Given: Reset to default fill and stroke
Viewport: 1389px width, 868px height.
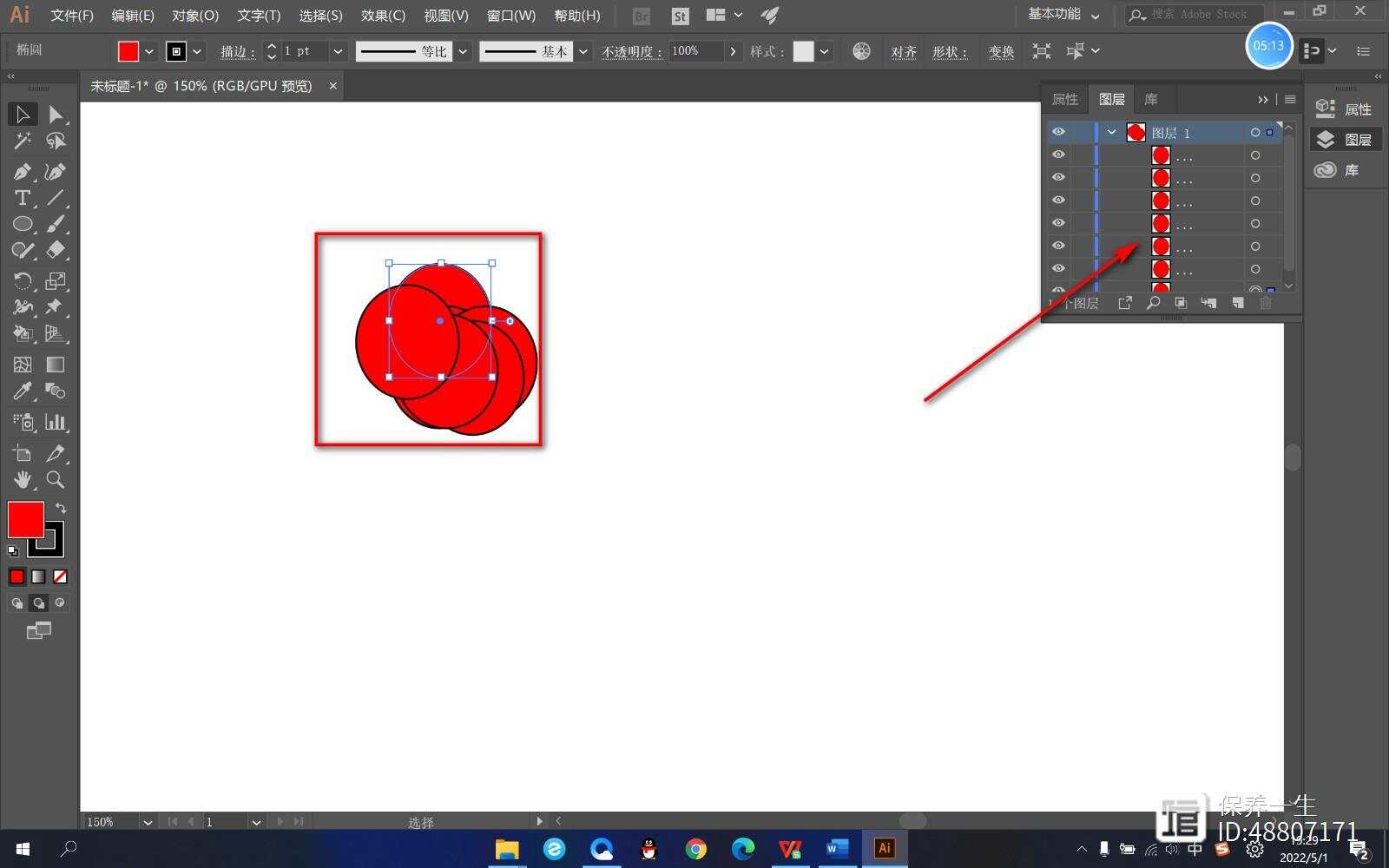Looking at the screenshot, I should pos(13,550).
